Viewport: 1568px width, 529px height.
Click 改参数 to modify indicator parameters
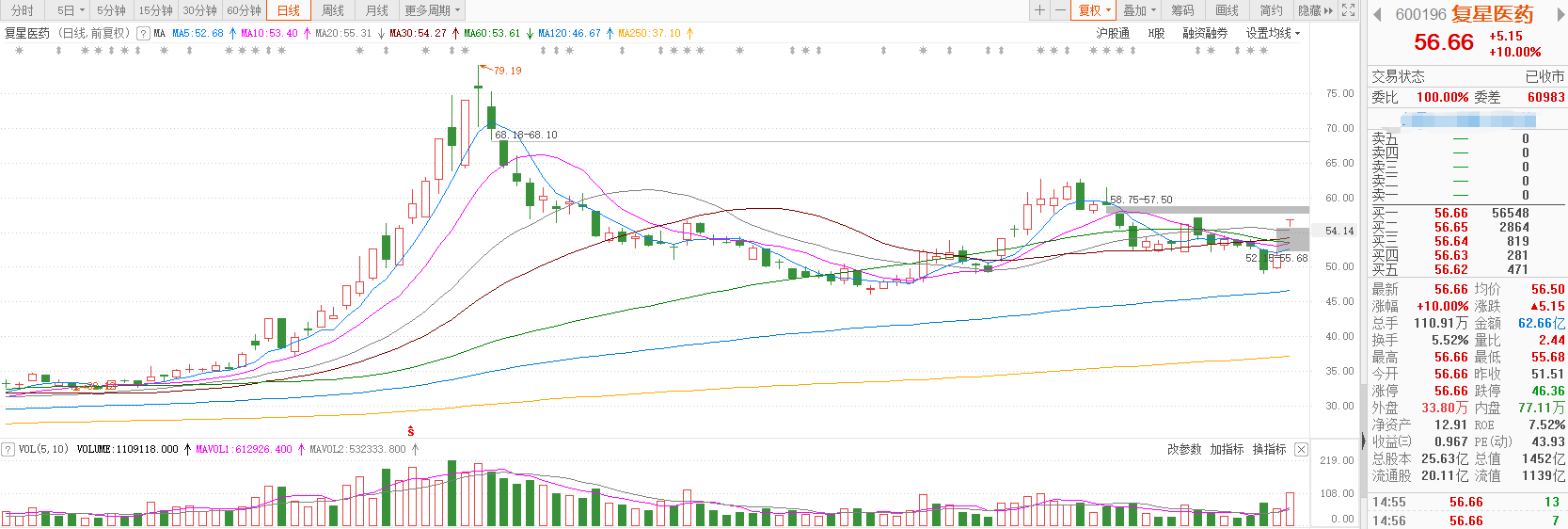1184,449
